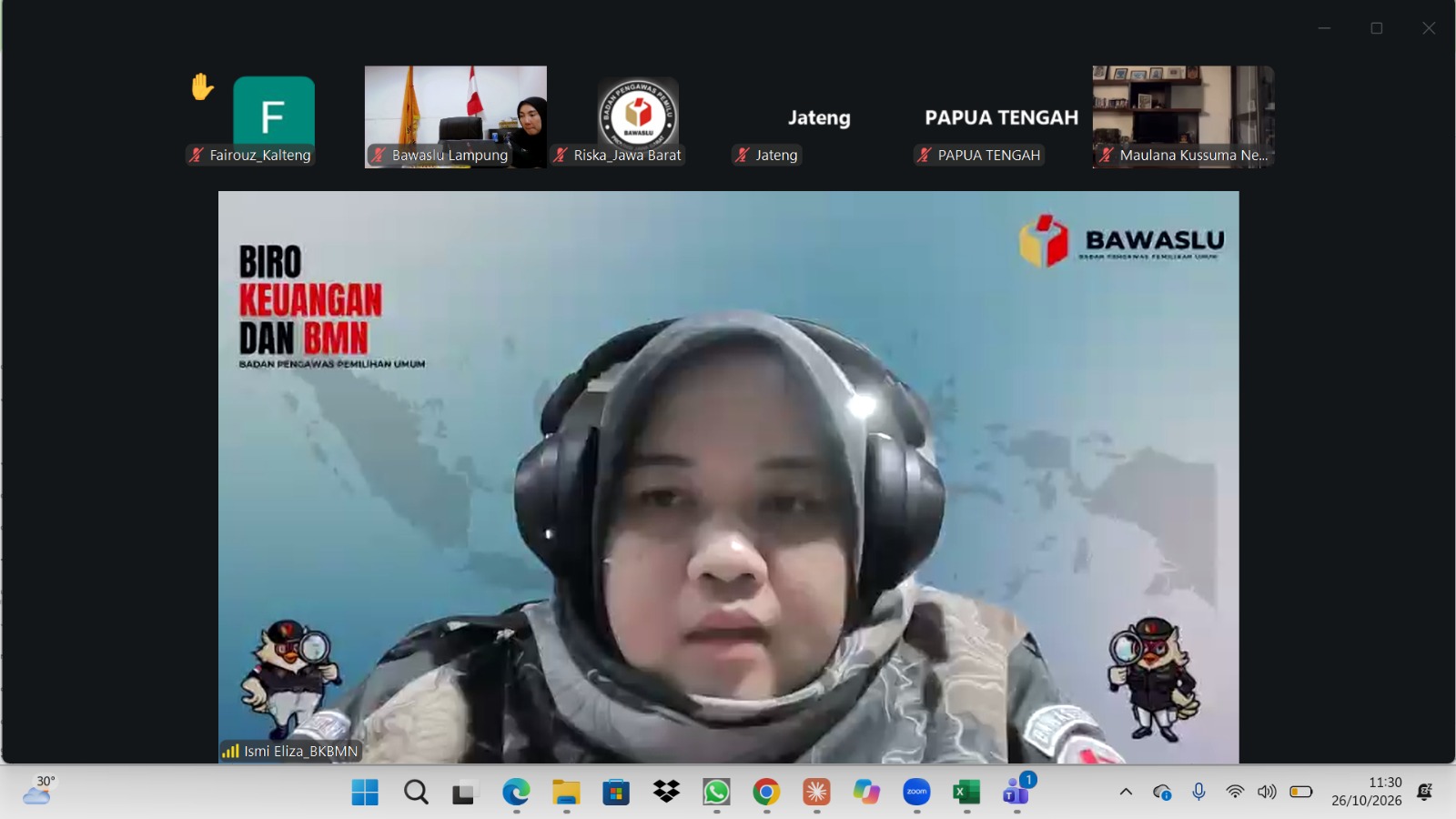
Task: Open the weather widget showing 30°
Action: 39,791
